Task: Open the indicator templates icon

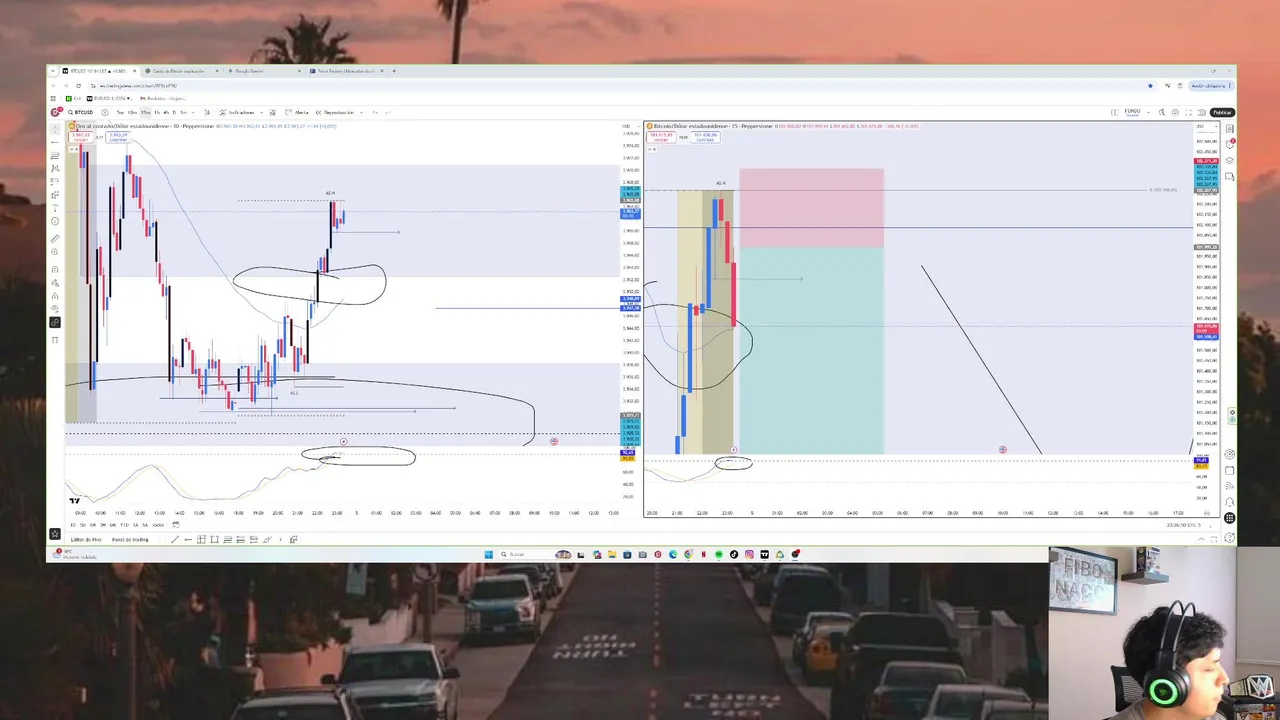Action: pos(273,112)
